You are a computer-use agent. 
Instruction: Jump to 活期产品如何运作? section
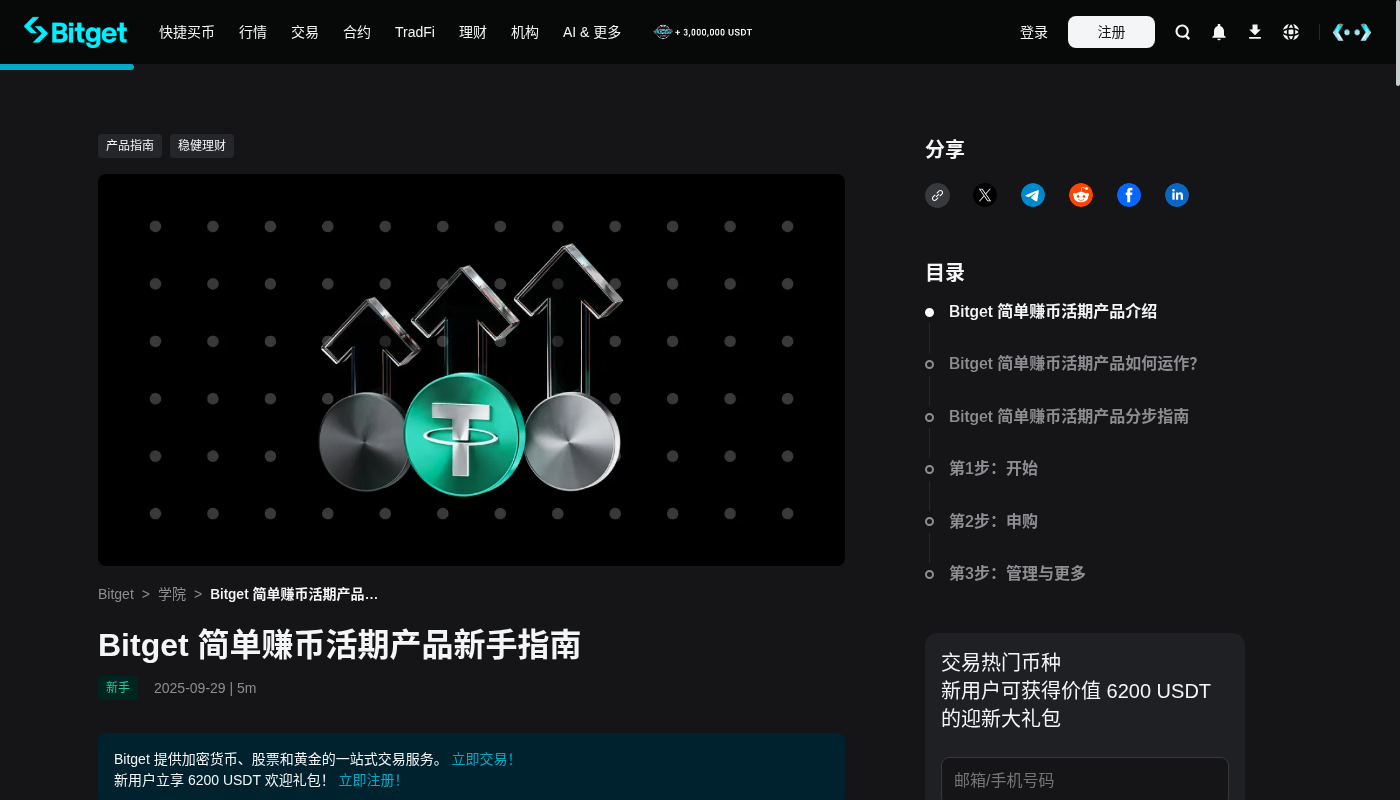(1073, 364)
